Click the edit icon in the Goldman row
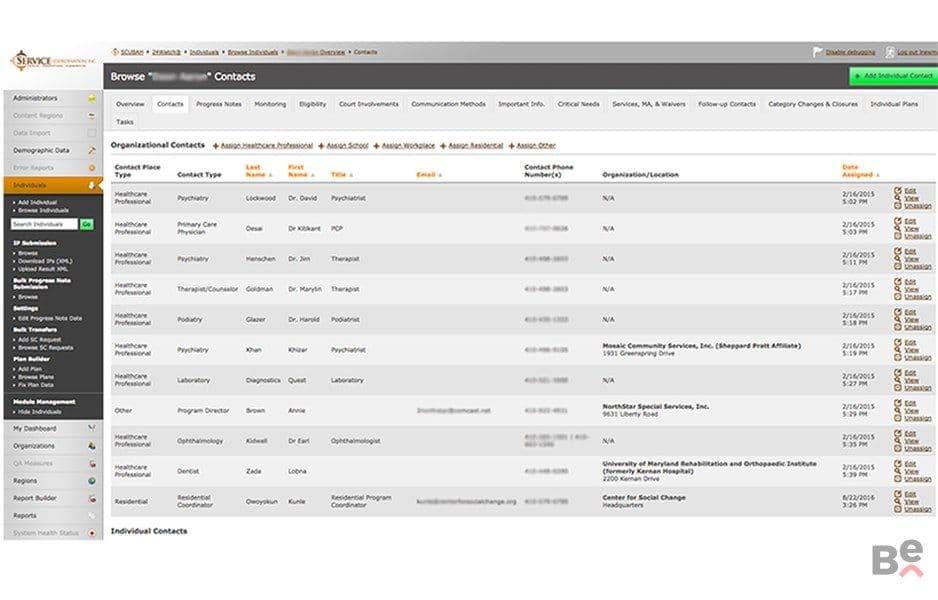Screen dimensions: 938x600 click(897, 282)
